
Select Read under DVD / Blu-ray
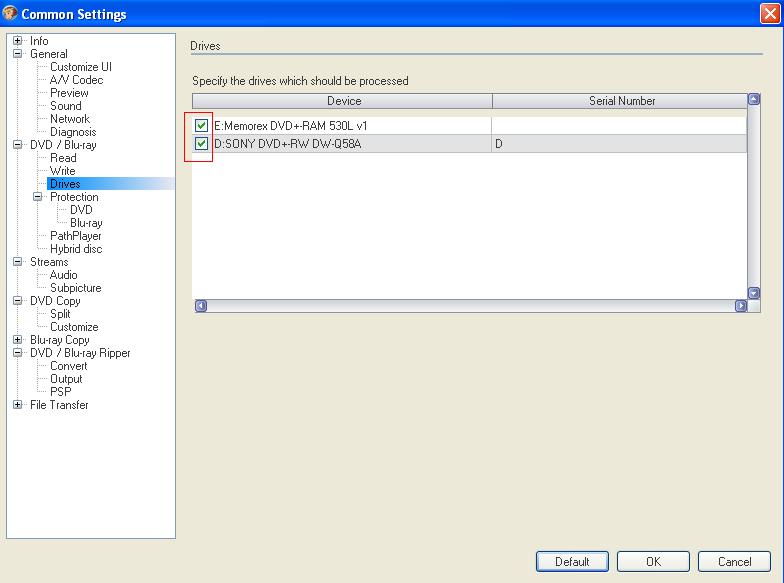tap(63, 158)
